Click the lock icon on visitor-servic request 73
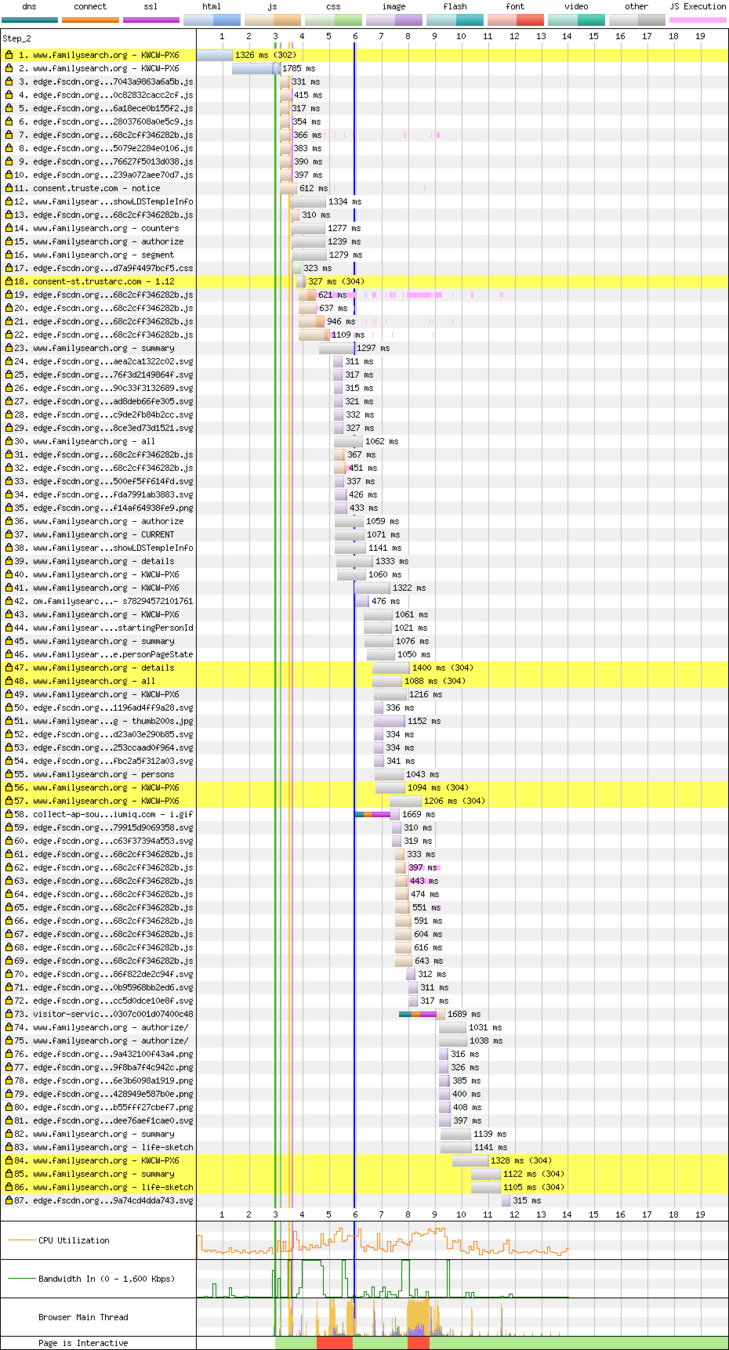729x1350 pixels. 9,1014
